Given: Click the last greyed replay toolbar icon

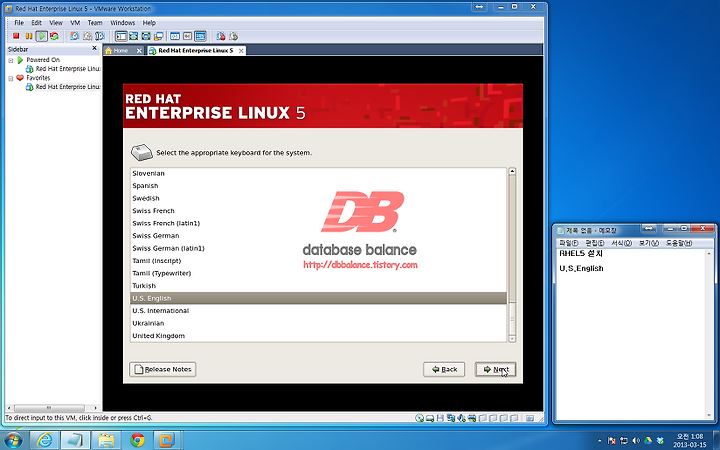Looking at the screenshot, I should pos(234,36).
